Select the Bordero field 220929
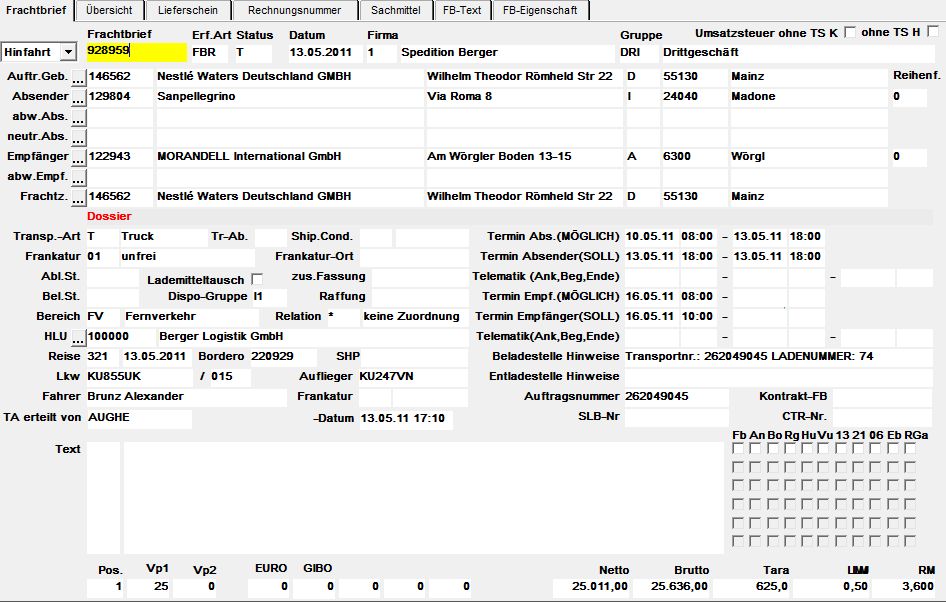Viewport: 946px width, 602px height. coord(283,356)
